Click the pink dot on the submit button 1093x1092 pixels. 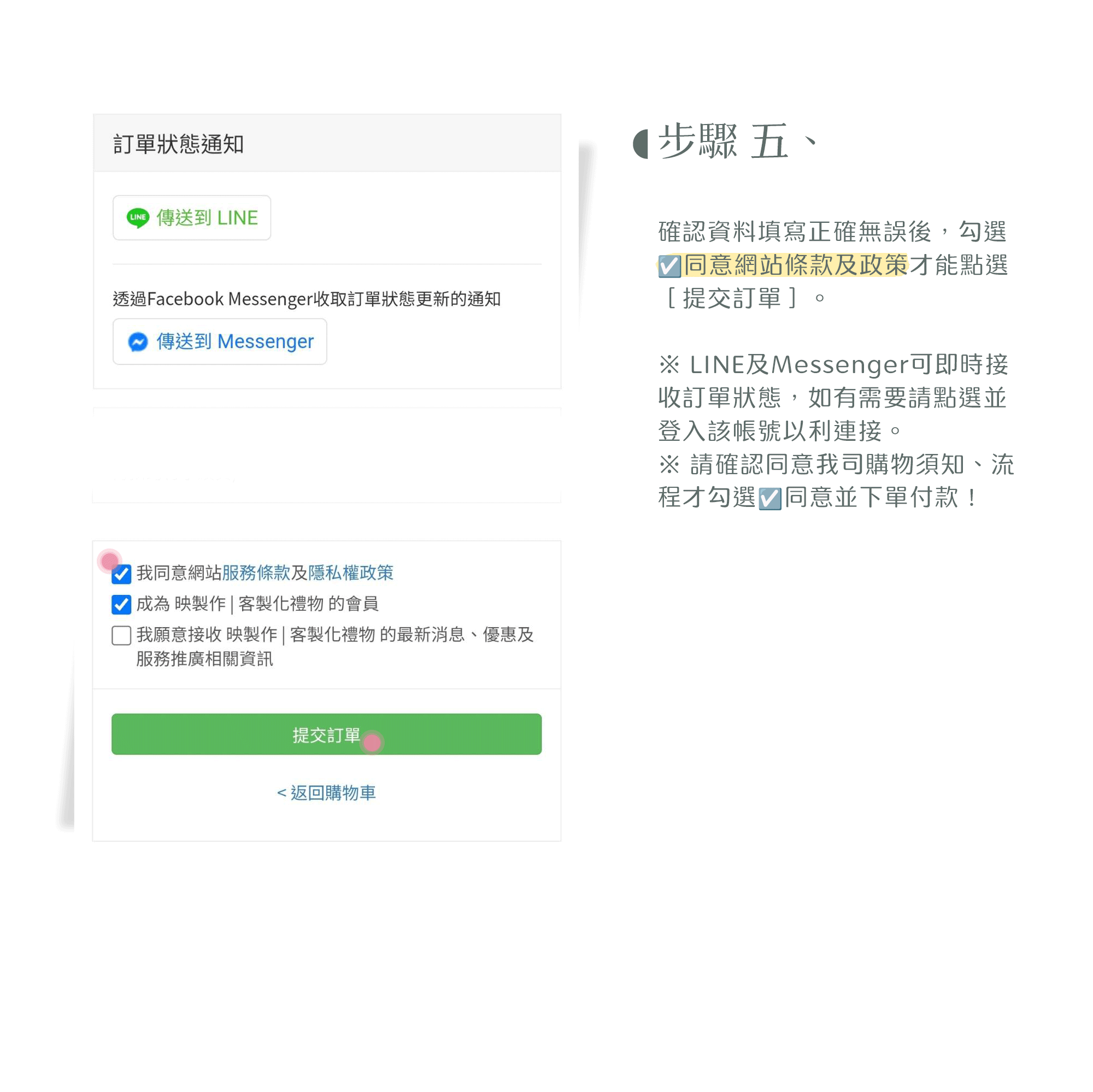point(372,742)
